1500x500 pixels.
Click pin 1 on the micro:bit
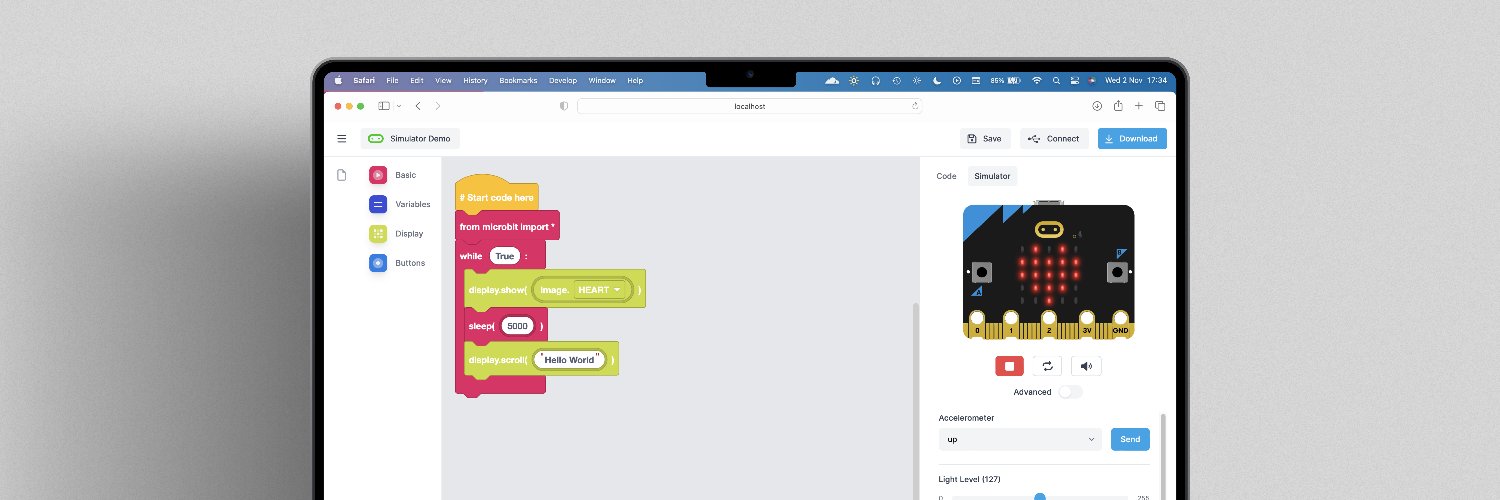pos(1011,326)
